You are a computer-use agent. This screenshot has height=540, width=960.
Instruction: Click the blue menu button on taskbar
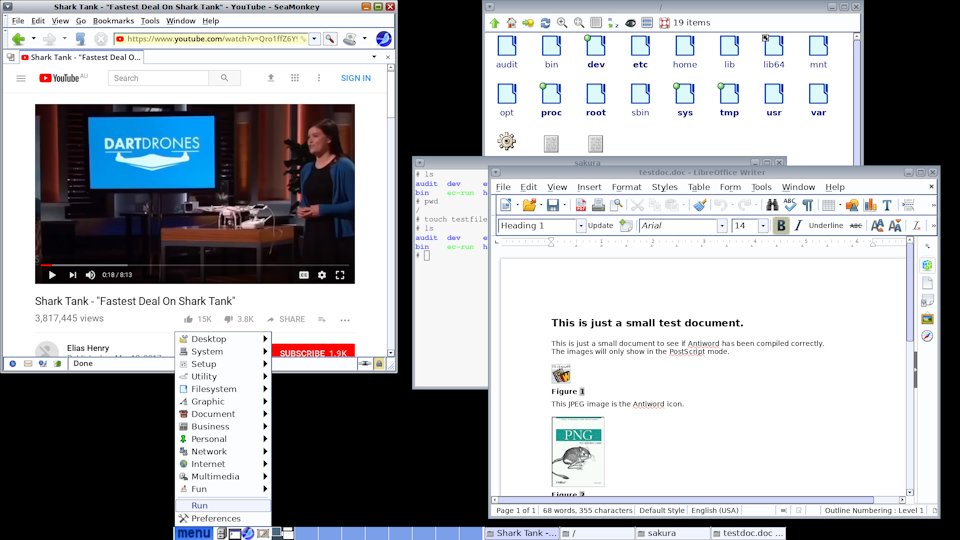193,533
